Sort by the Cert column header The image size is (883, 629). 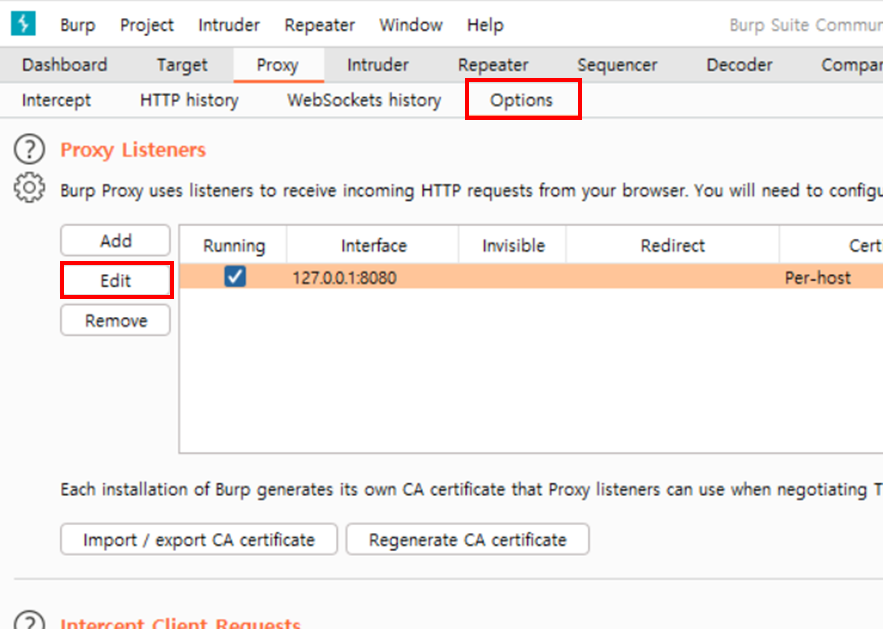(x=832, y=246)
